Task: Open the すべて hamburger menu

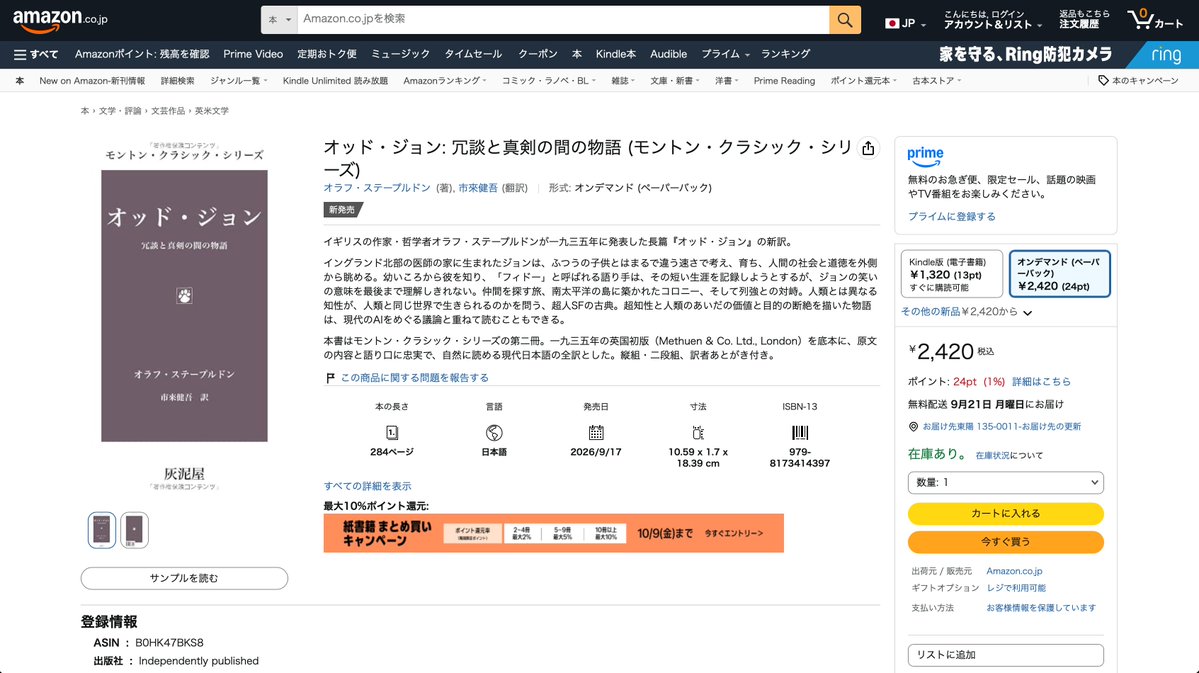Action: pos(35,54)
